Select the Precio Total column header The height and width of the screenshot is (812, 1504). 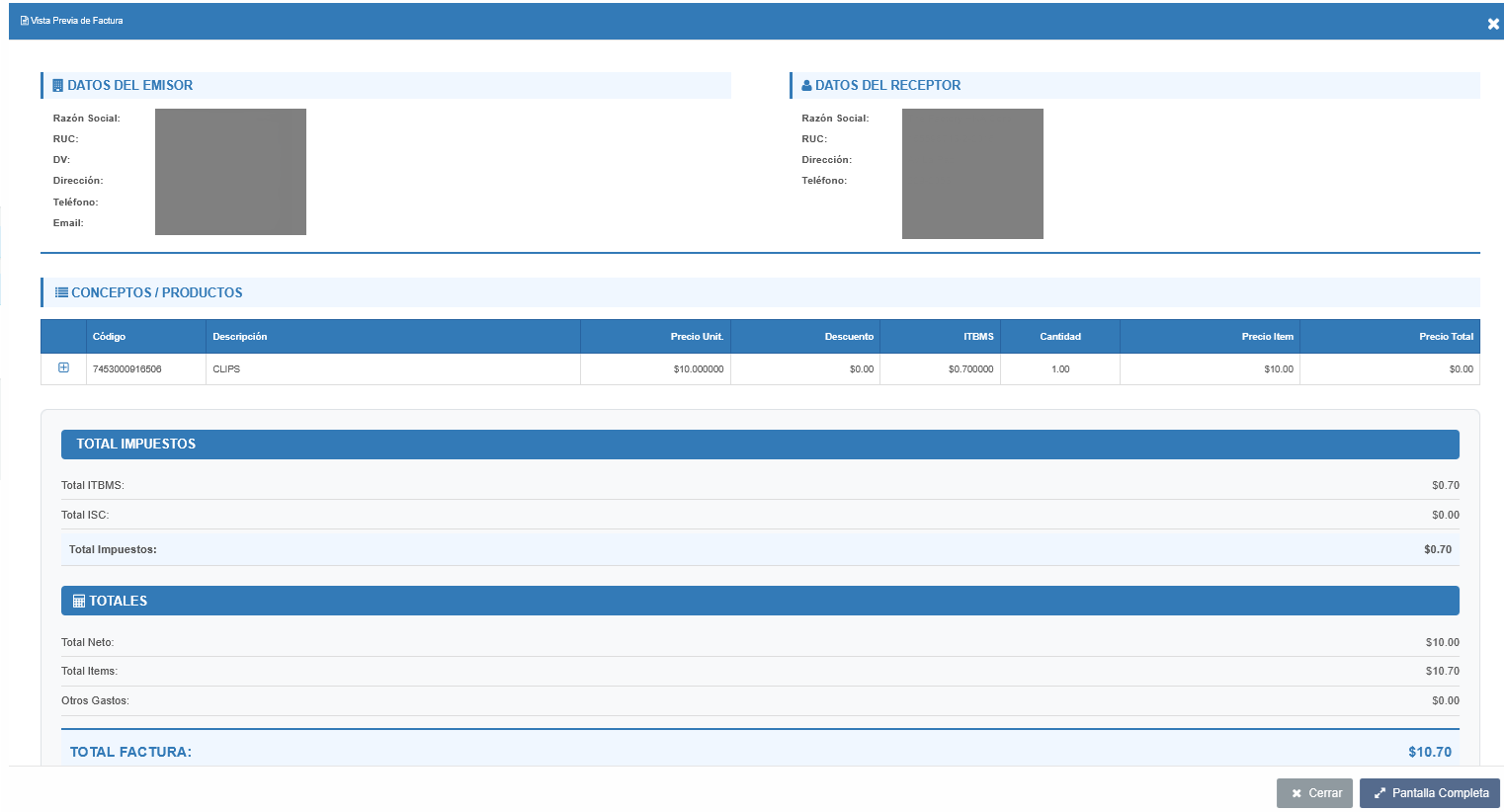pyautogui.click(x=1446, y=337)
